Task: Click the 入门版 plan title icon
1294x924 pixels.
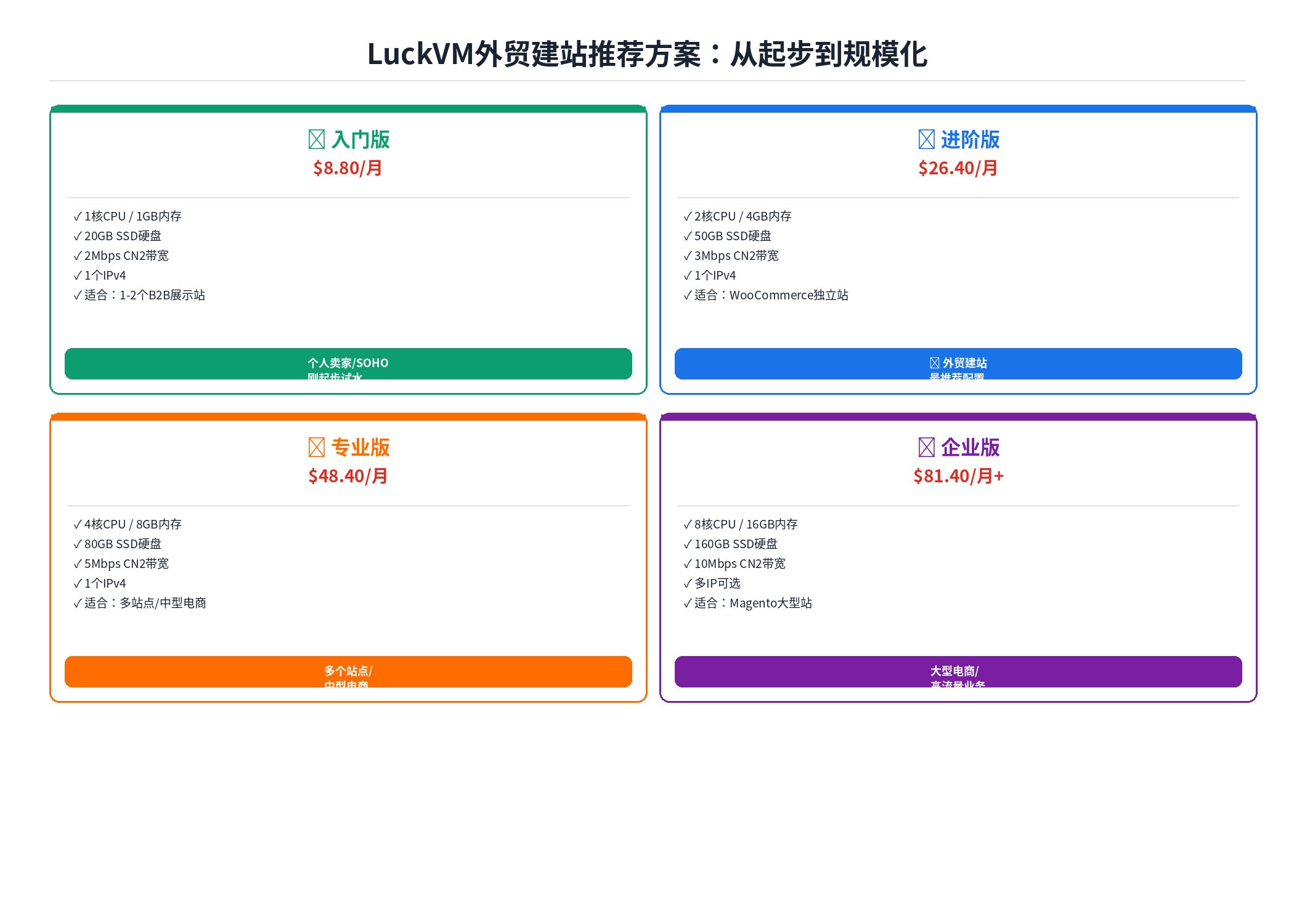Action: click(316, 139)
